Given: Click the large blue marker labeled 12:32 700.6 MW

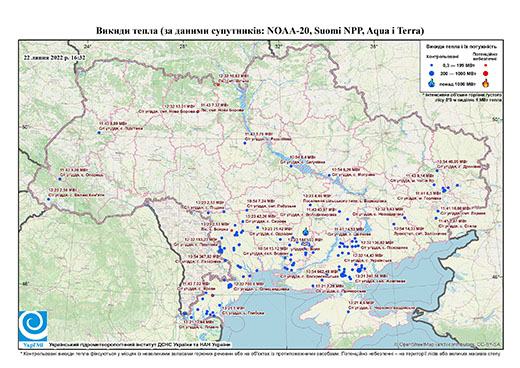Looking at the screenshot, I should [230, 286].
